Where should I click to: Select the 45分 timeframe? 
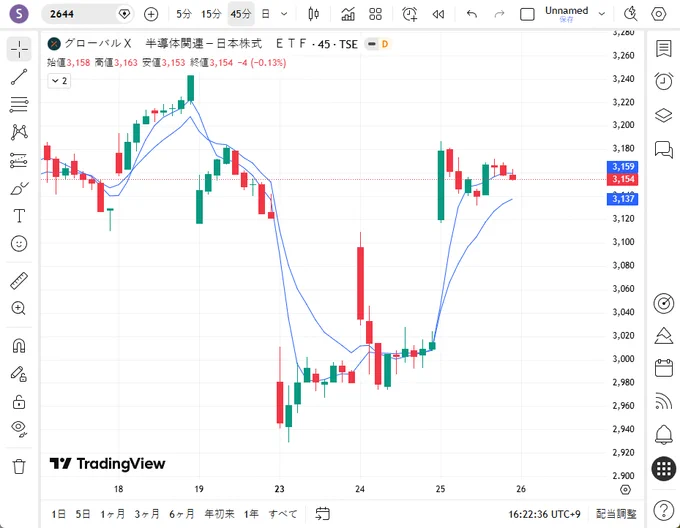click(241, 14)
